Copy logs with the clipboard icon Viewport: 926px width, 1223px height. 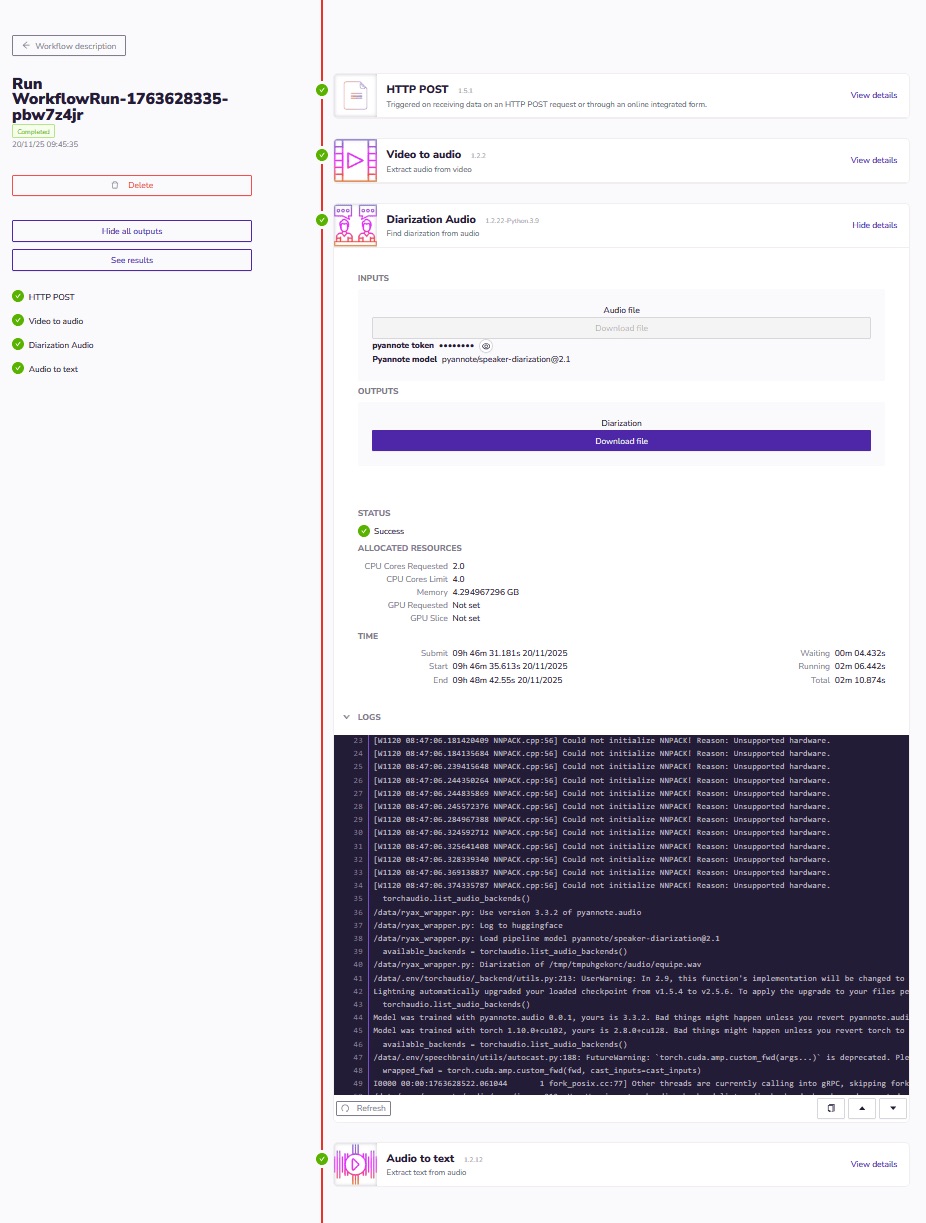(x=830, y=1108)
